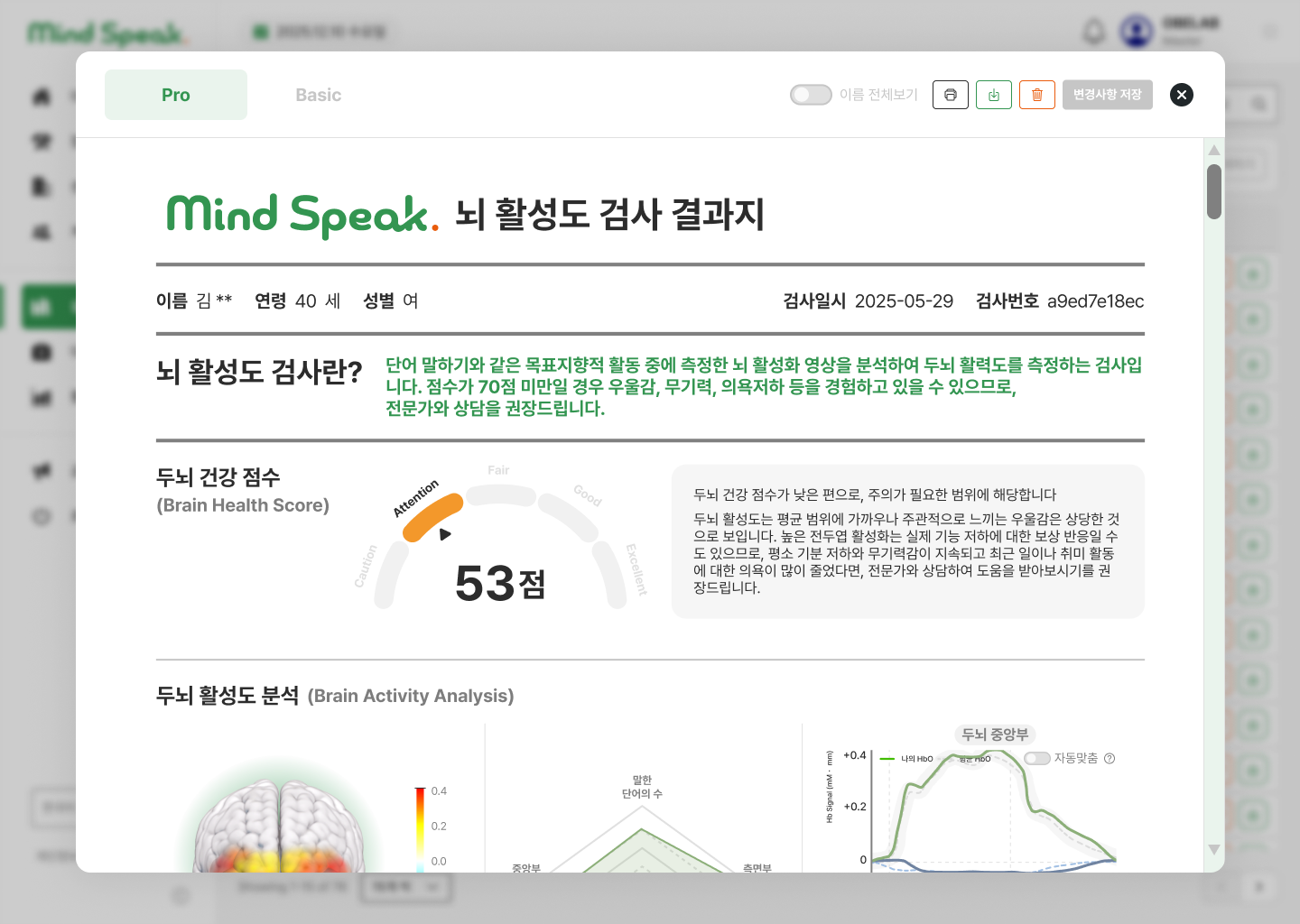The width and height of the screenshot is (1300, 924).
Task: Download the report using the green download icon
Action: [x=994, y=95]
